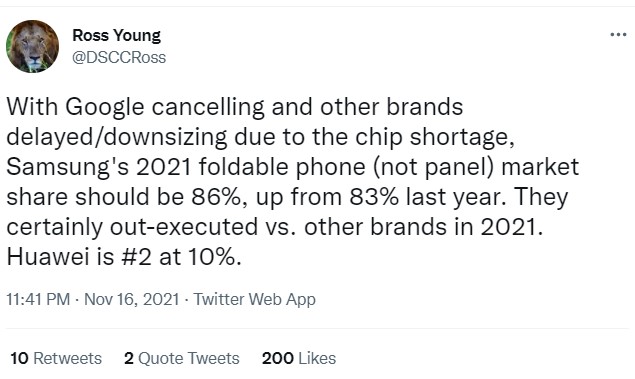Click the tweet line starting With Google cancelling
This screenshot has height=379, width=635.
pyautogui.click(x=235, y=107)
